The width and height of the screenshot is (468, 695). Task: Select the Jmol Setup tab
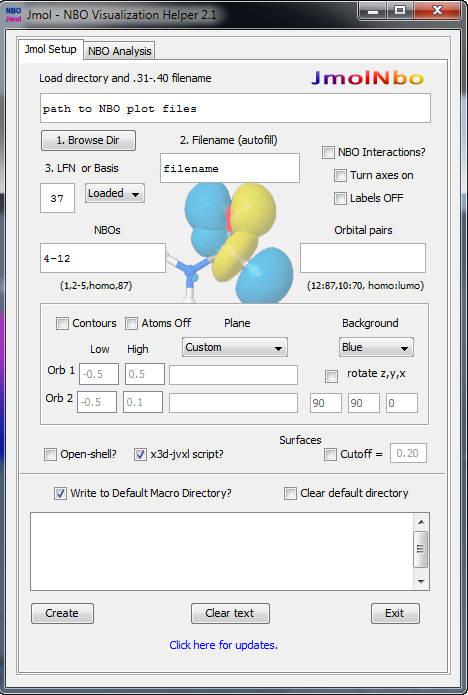click(x=51, y=49)
